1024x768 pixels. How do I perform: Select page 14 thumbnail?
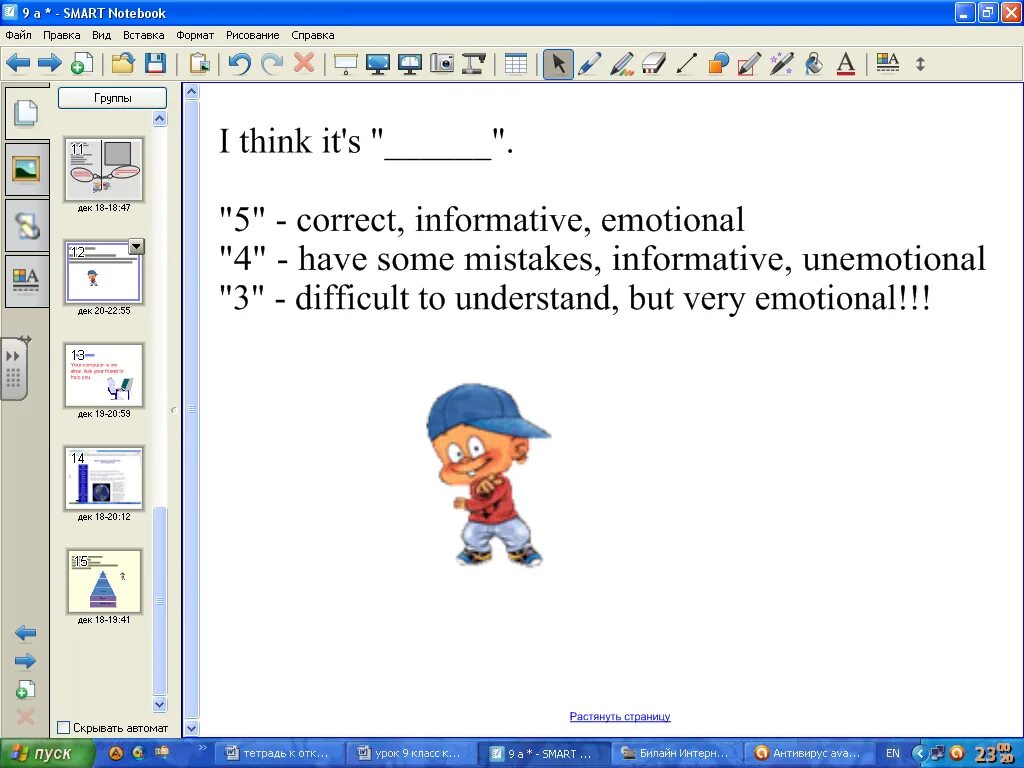click(104, 479)
